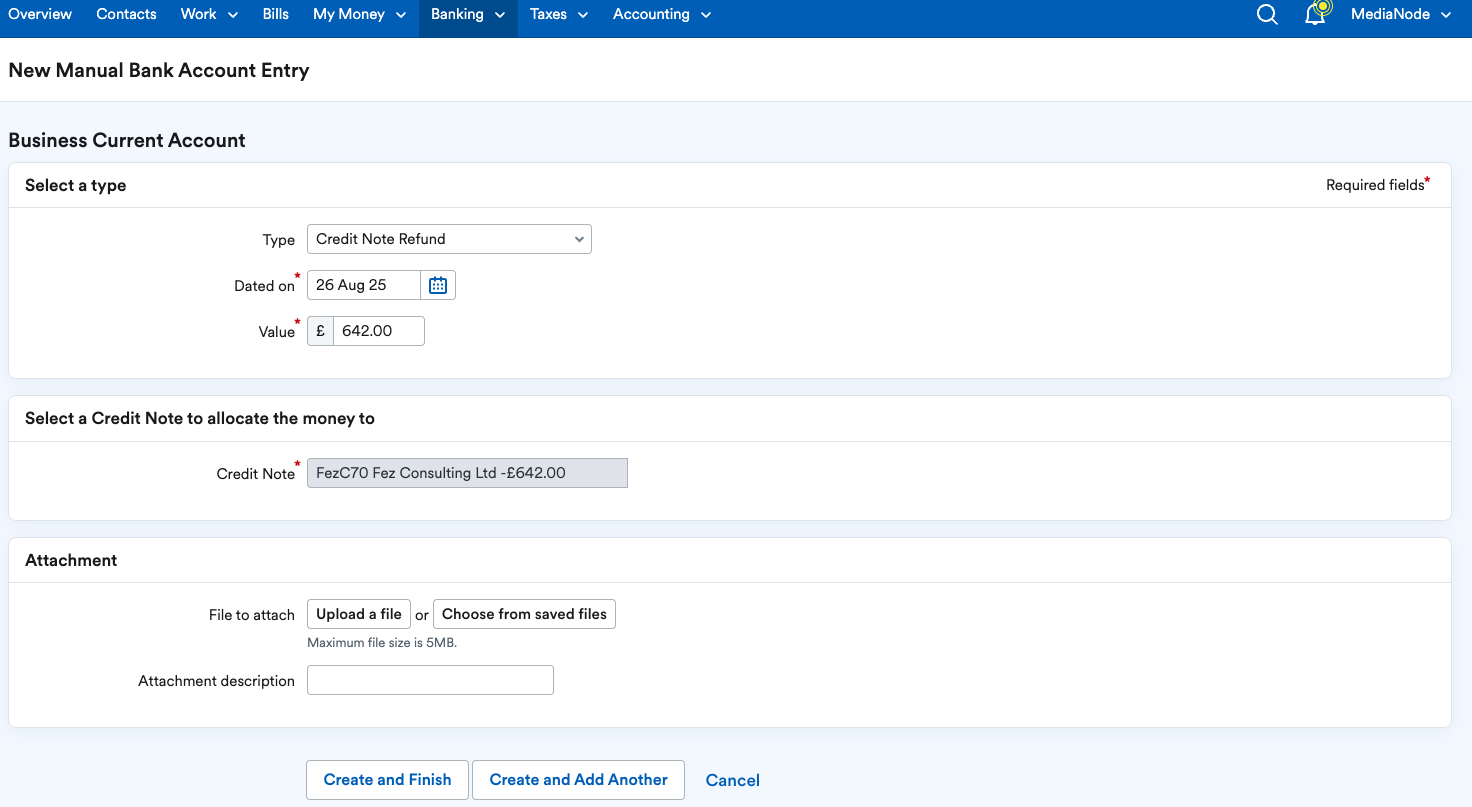Image resolution: width=1472 pixels, height=807 pixels.
Task: Open the calendar date picker icon
Action: click(x=438, y=285)
